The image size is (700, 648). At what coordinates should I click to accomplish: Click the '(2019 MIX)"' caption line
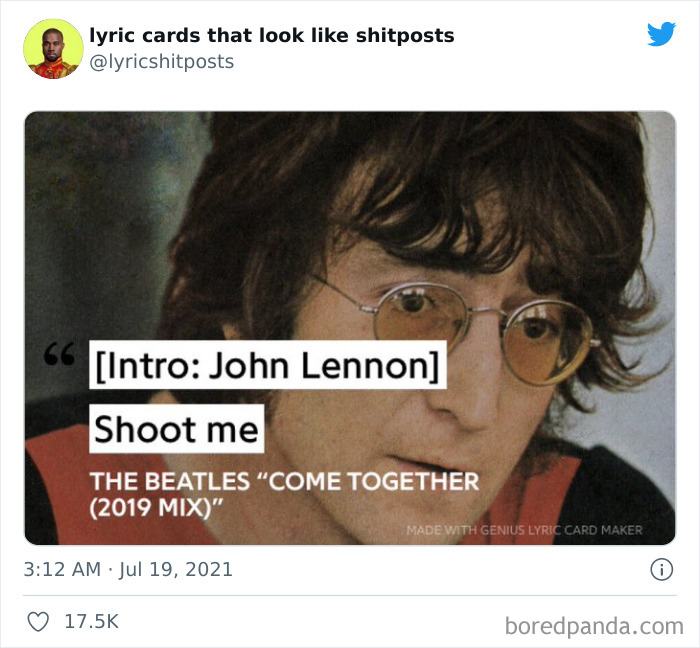[x=156, y=507]
